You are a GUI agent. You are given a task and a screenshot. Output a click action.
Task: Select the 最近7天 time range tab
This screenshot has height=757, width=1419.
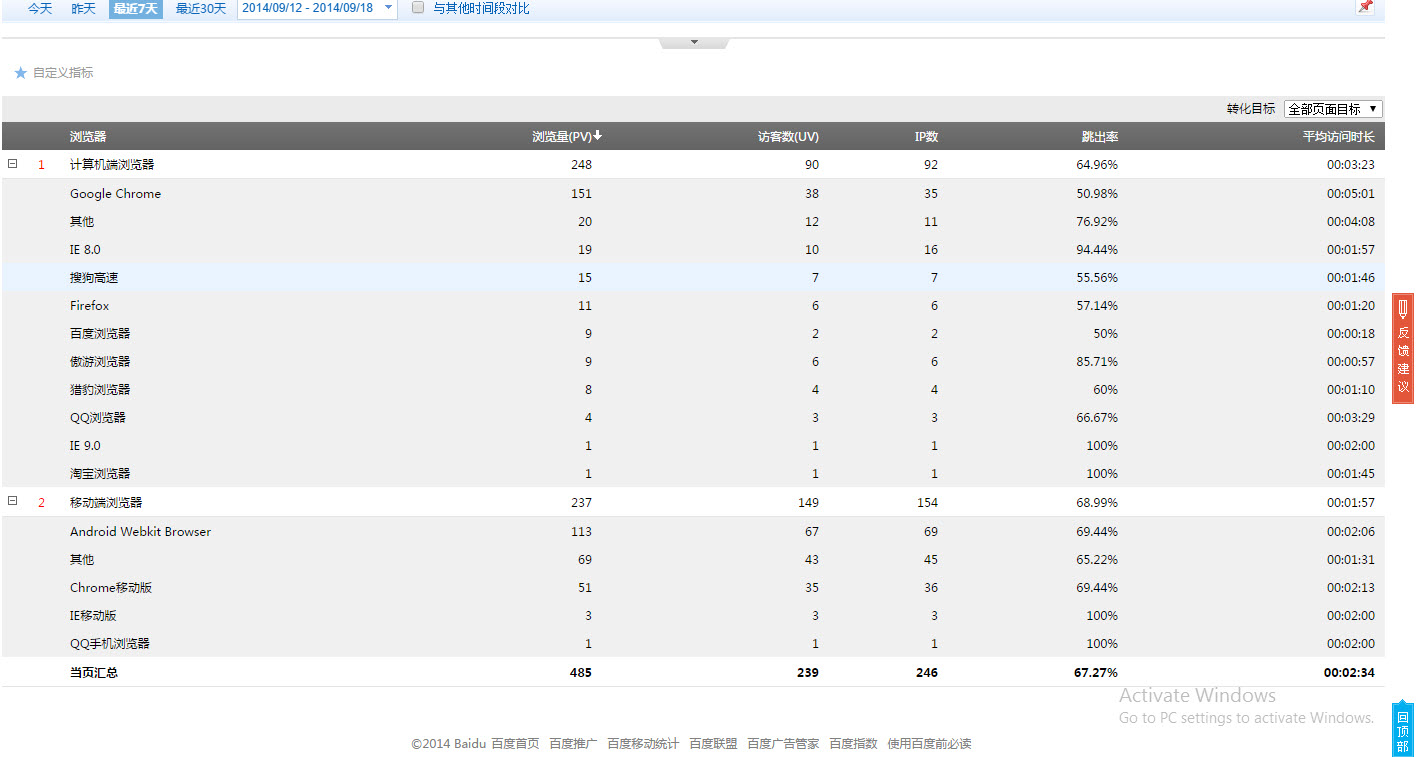(x=135, y=8)
